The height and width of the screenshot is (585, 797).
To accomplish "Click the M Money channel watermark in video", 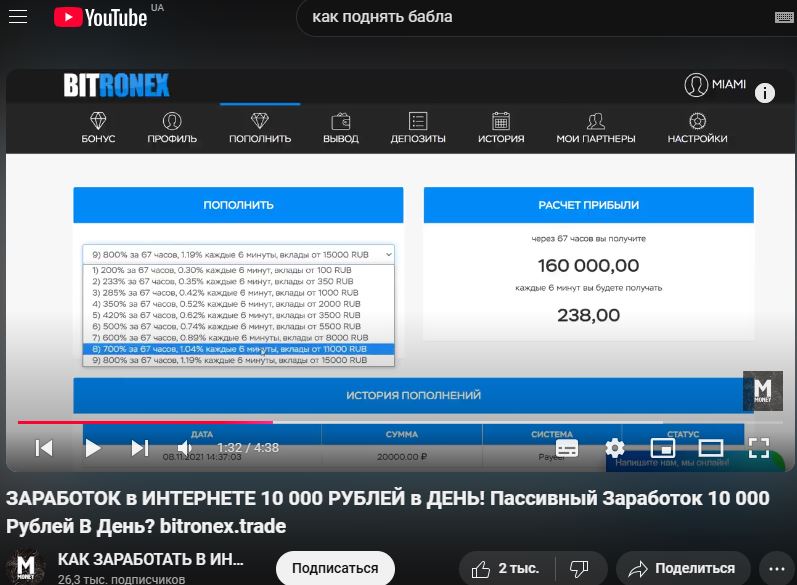I will coord(762,391).
